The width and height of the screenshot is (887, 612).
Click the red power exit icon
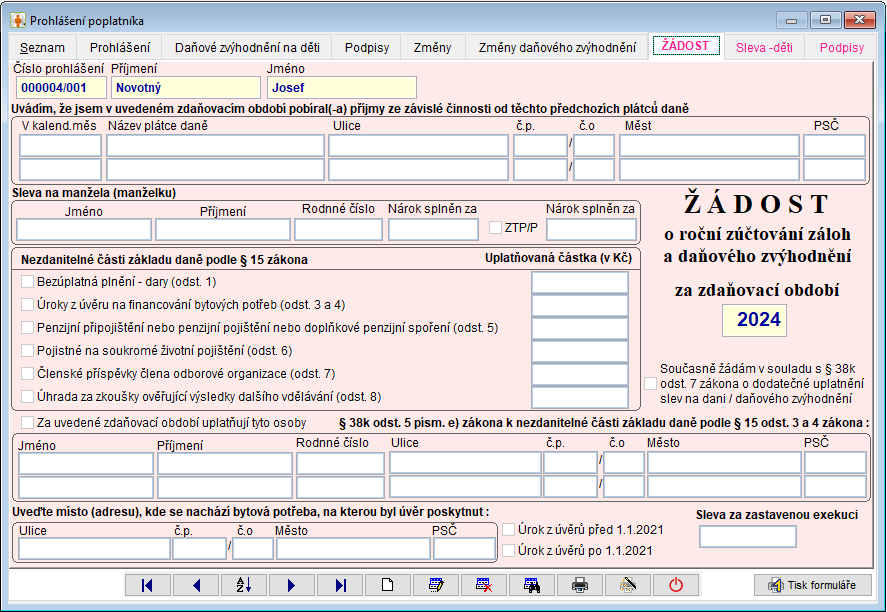(676, 585)
